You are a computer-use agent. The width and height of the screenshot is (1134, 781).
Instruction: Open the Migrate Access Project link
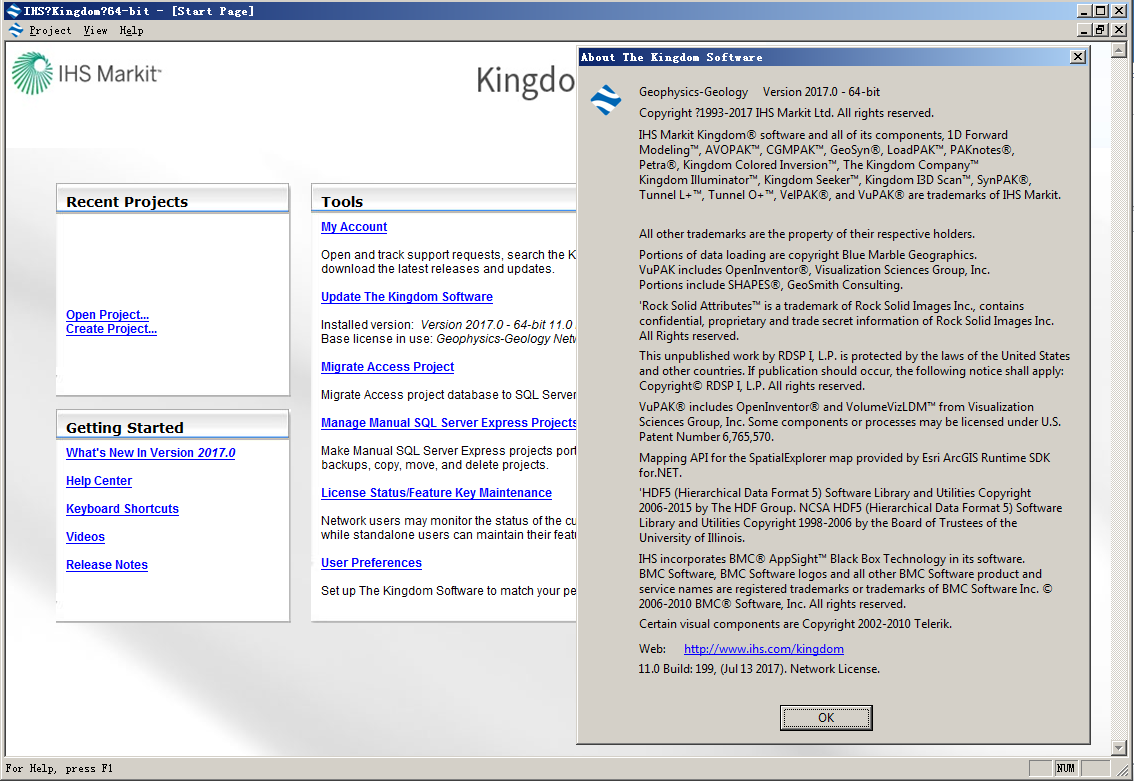coord(387,367)
